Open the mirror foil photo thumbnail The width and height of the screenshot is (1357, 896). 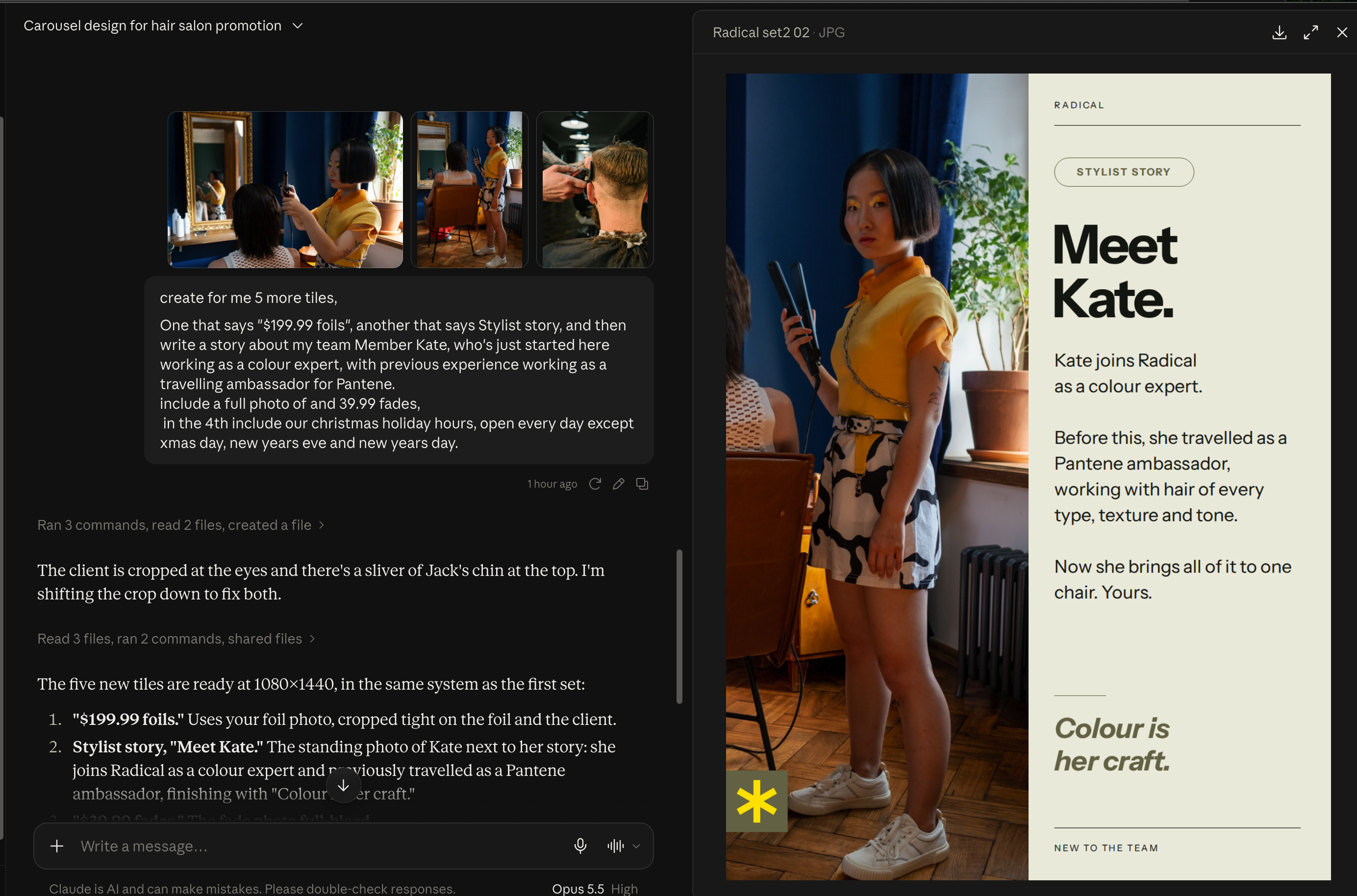285,189
